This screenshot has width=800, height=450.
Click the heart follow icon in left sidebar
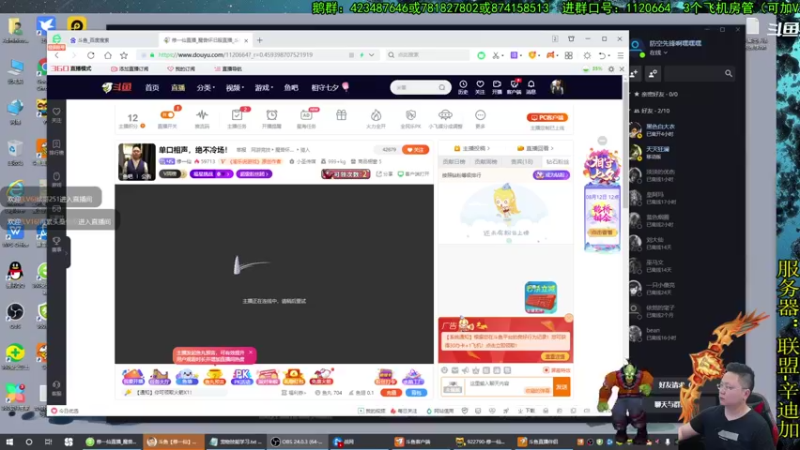tap(57, 115)
